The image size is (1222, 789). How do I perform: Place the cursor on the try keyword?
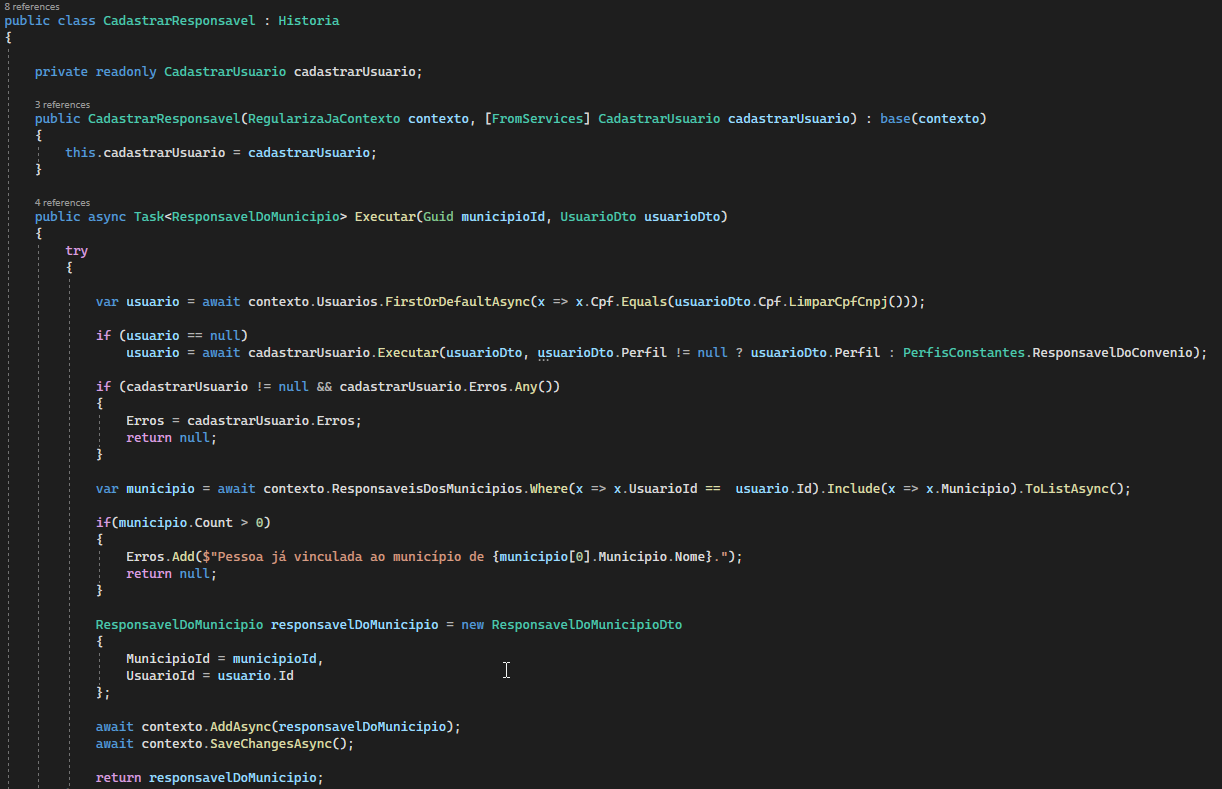[x=77, y=251]
